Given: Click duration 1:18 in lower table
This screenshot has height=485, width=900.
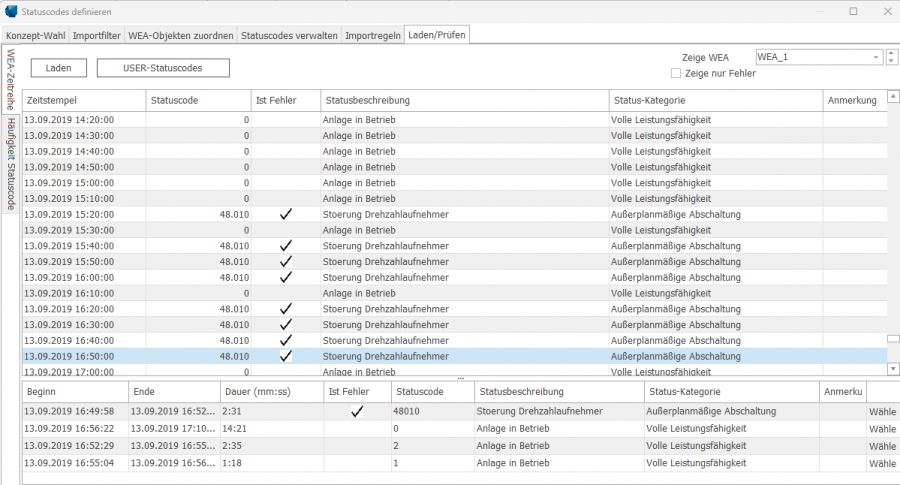Looking at the screenshot, I should tap(232, 463).
